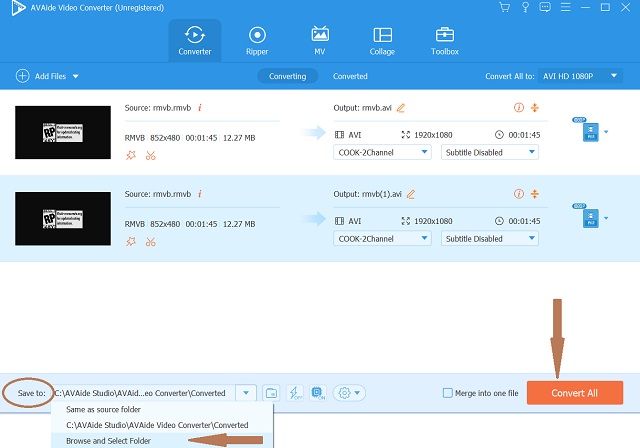View source info for second rmvb.rmvb file
640x448 pixels.
pyautogui.click(x=200, y=194)
